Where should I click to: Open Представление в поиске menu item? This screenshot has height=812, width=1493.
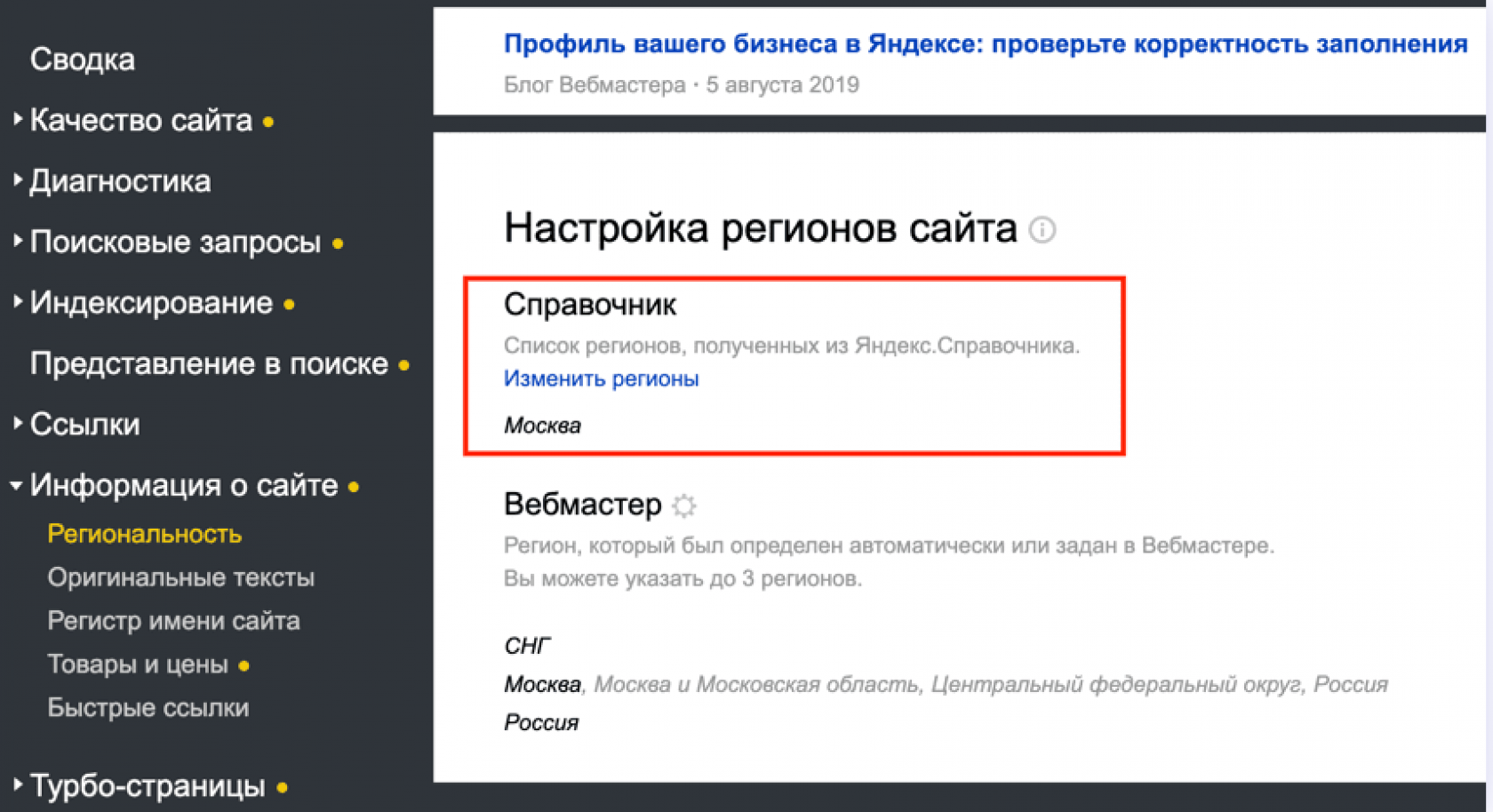[209, 364]
